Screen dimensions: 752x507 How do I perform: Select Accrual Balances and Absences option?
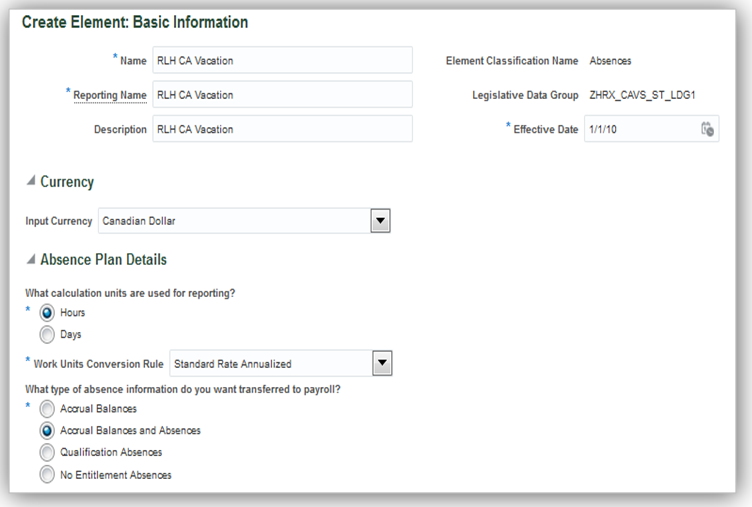(47, 431)
